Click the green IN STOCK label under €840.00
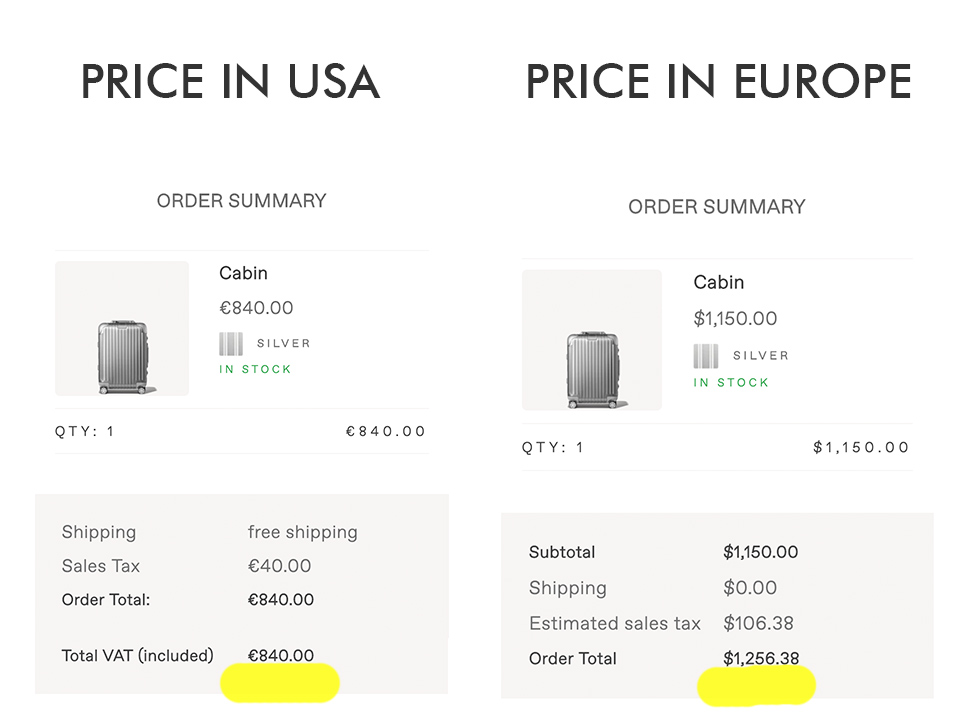Screen dimensions: 962x720 pos(255,369)
